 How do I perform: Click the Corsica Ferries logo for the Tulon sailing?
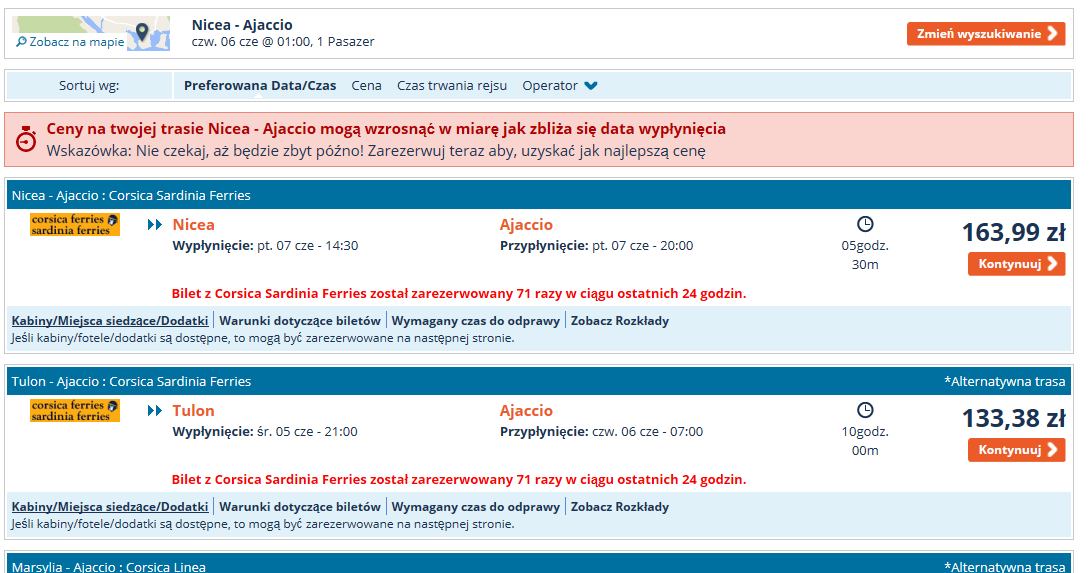[74, 410]
